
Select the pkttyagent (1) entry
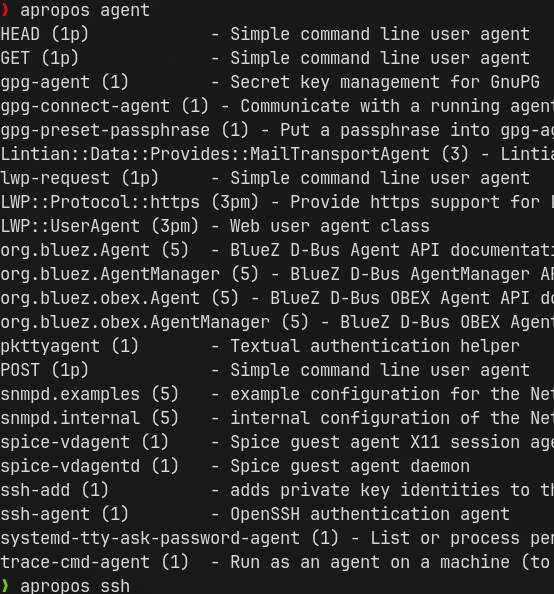[x=70, y=346]
